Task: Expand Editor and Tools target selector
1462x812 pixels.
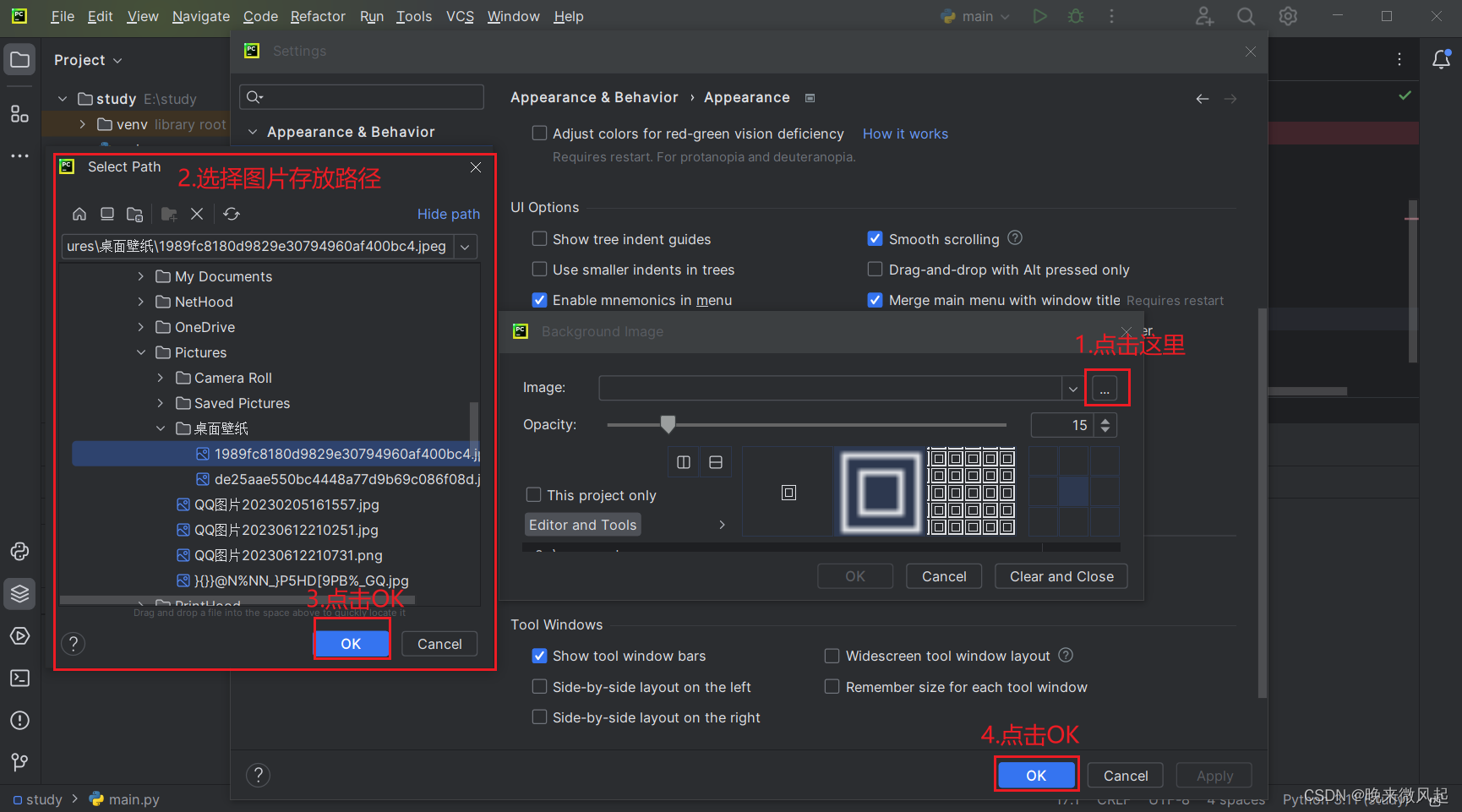Action: (x=721, y=525)
